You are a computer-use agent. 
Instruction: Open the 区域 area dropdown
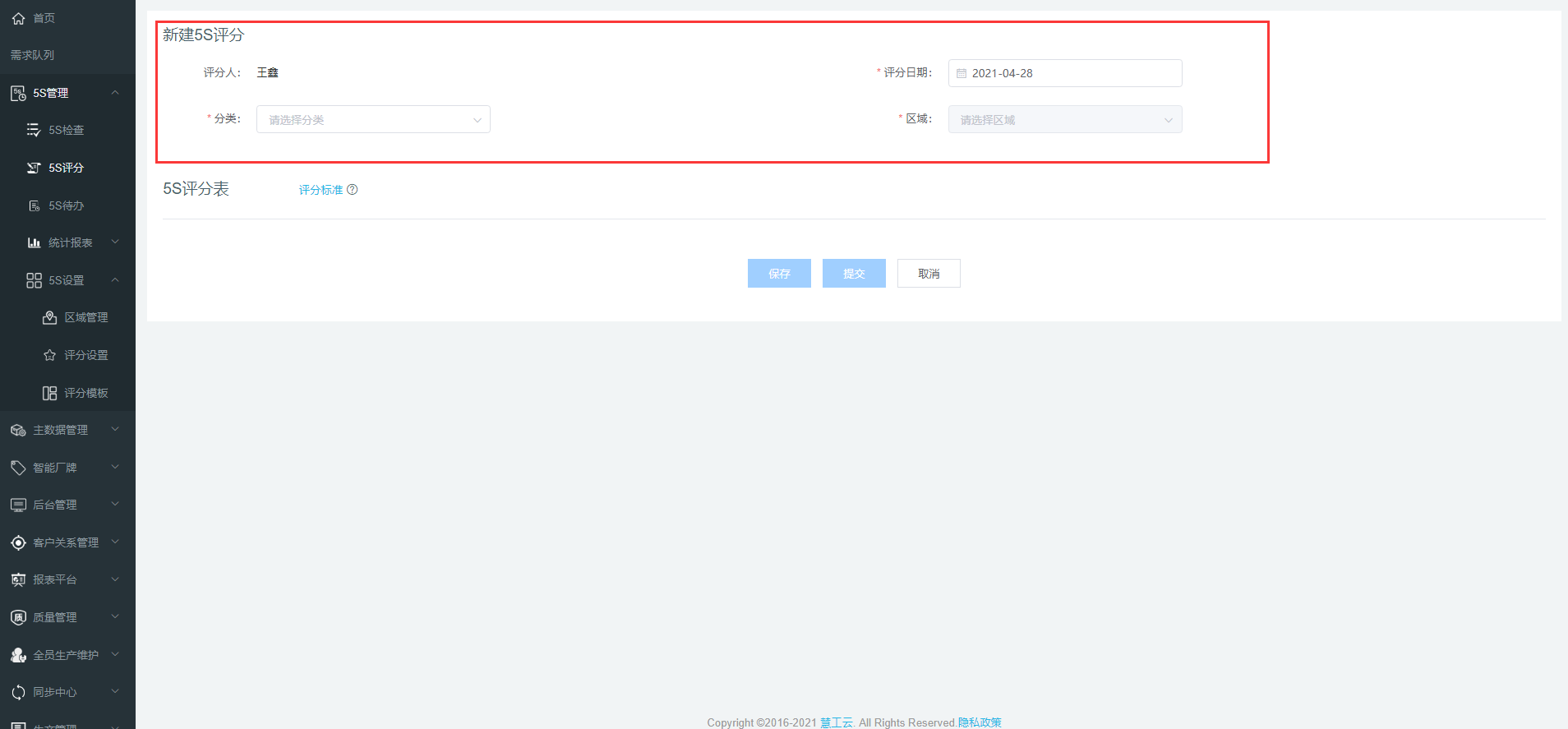[x=1064, y=120]
